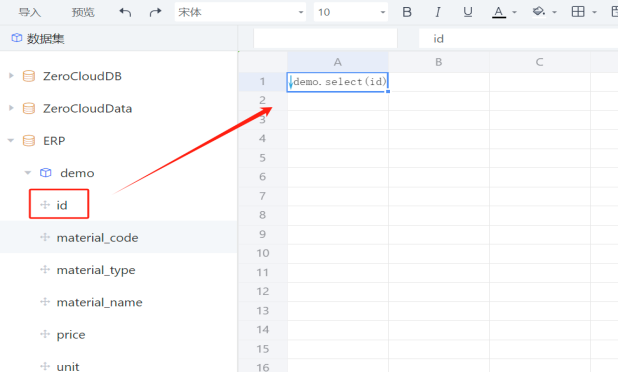Select the material_type field
This screenshot has height=372, width=618.
pyautogui.click(x=96, y=270)
